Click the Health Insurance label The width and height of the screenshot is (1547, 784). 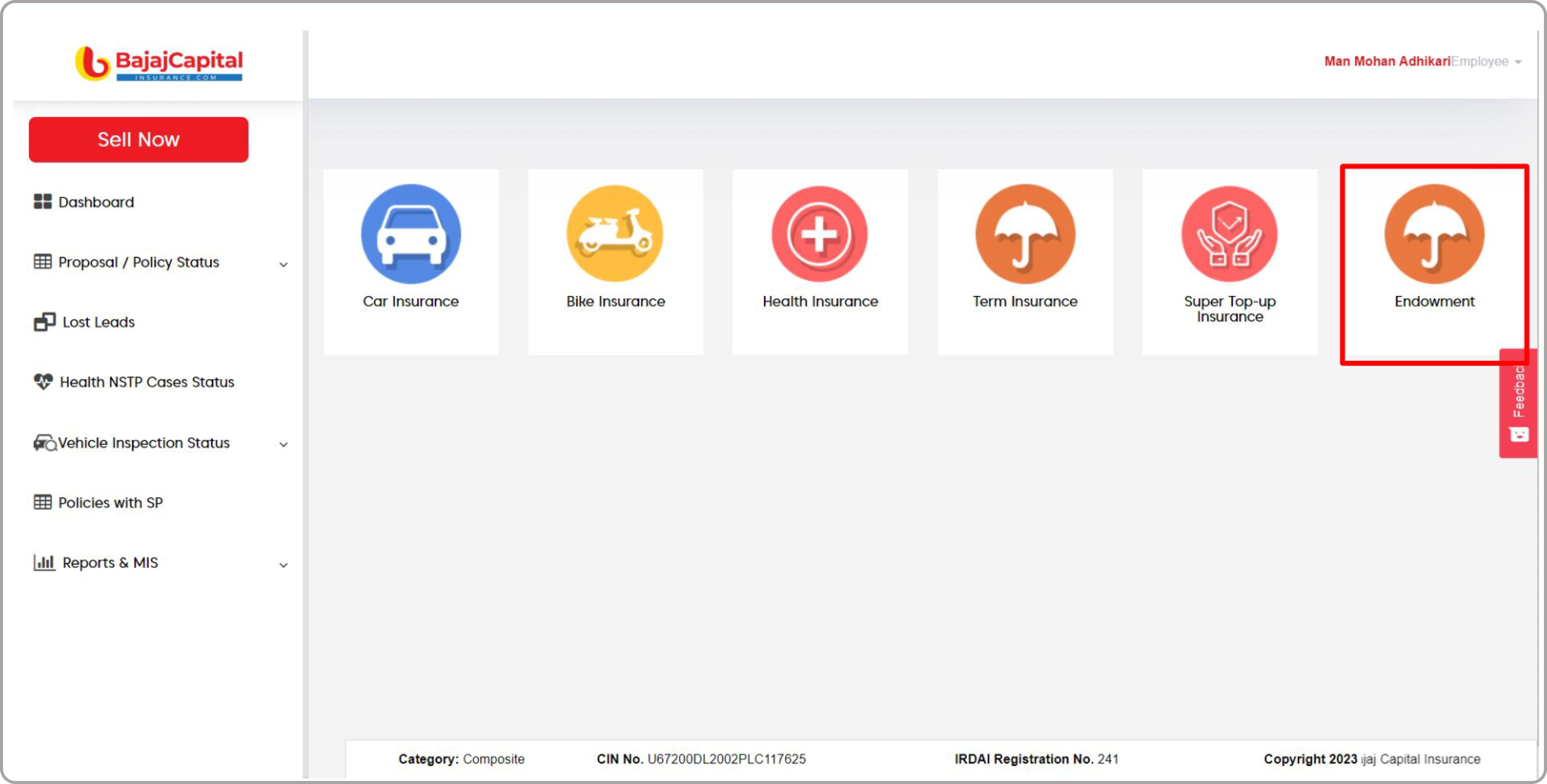click(x=820, y=301)
